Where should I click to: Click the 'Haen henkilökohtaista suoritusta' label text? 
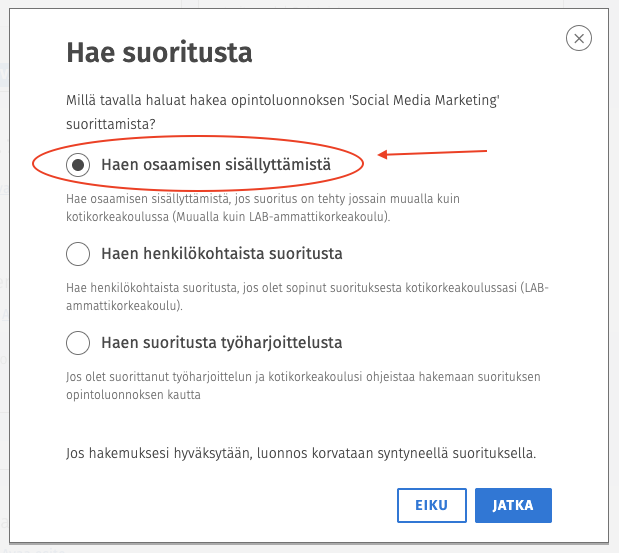(221, 254)
